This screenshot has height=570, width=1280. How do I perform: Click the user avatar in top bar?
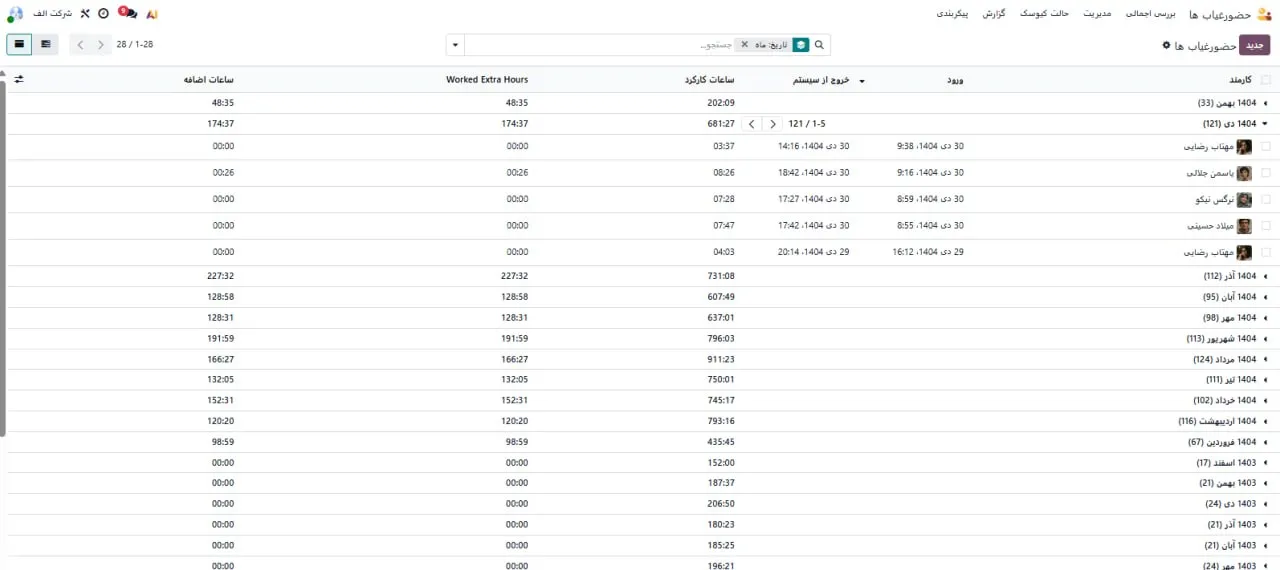coord(15,14)
